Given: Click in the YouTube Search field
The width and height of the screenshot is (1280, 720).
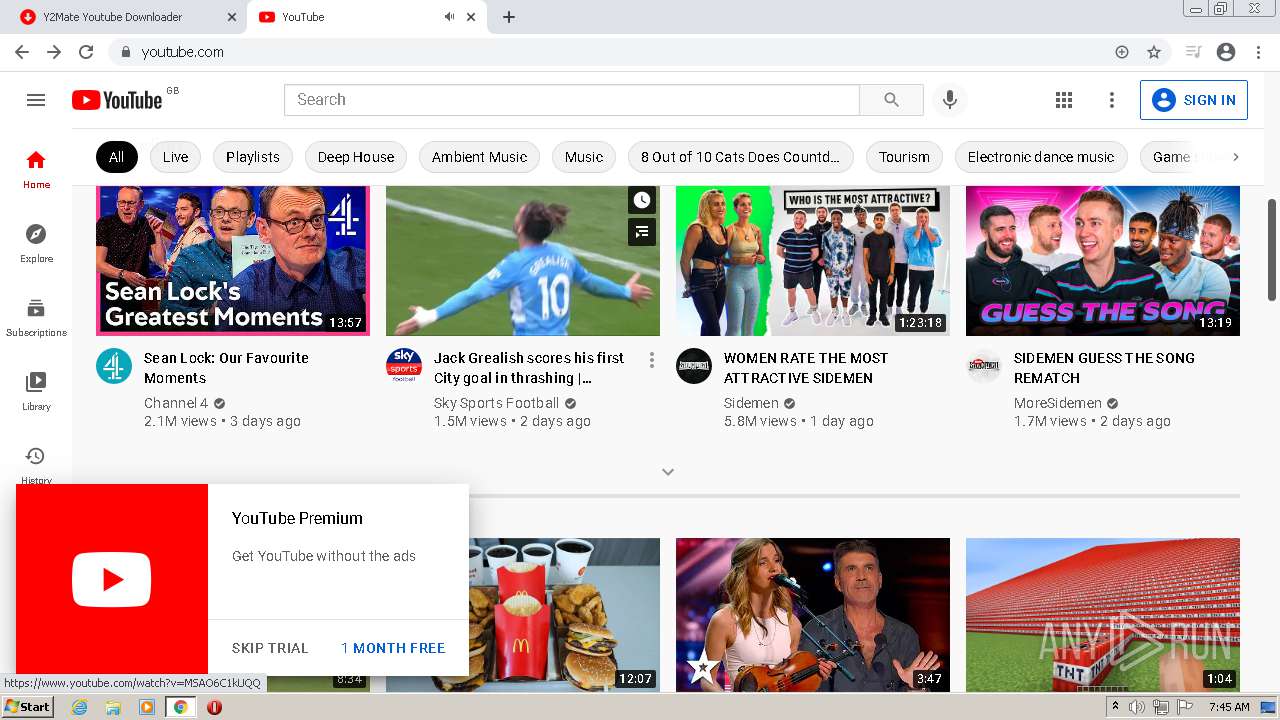Looking at the screenshot, I should pos(572,100).
